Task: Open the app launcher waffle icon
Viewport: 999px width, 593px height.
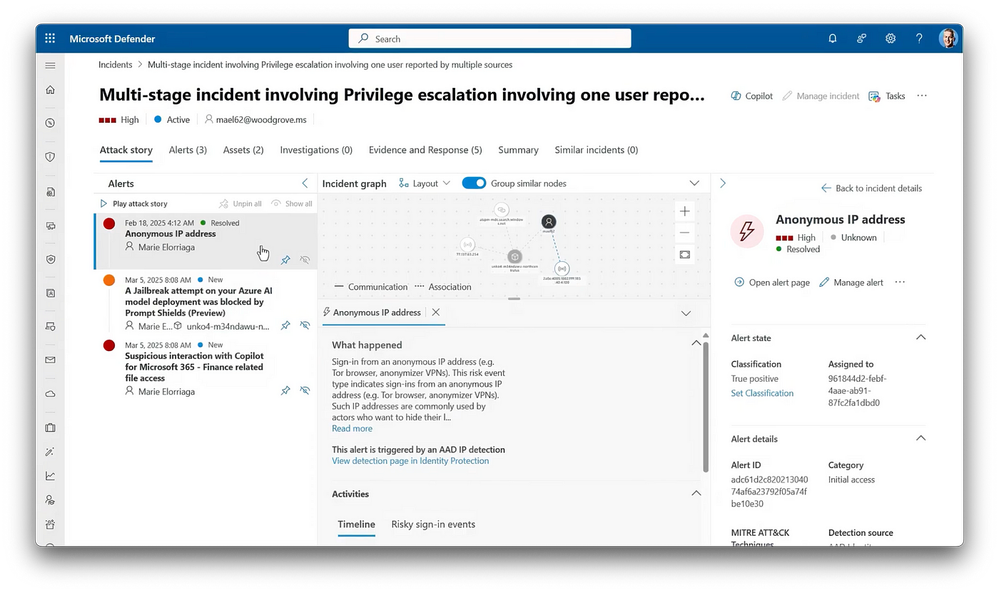Action: pos(50,38)
